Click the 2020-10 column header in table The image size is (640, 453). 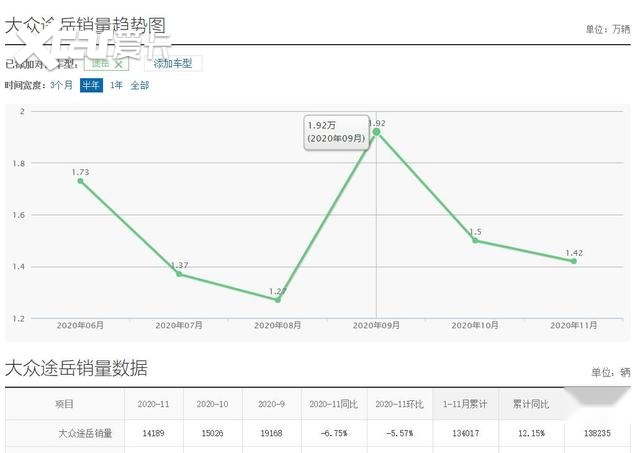214,404
